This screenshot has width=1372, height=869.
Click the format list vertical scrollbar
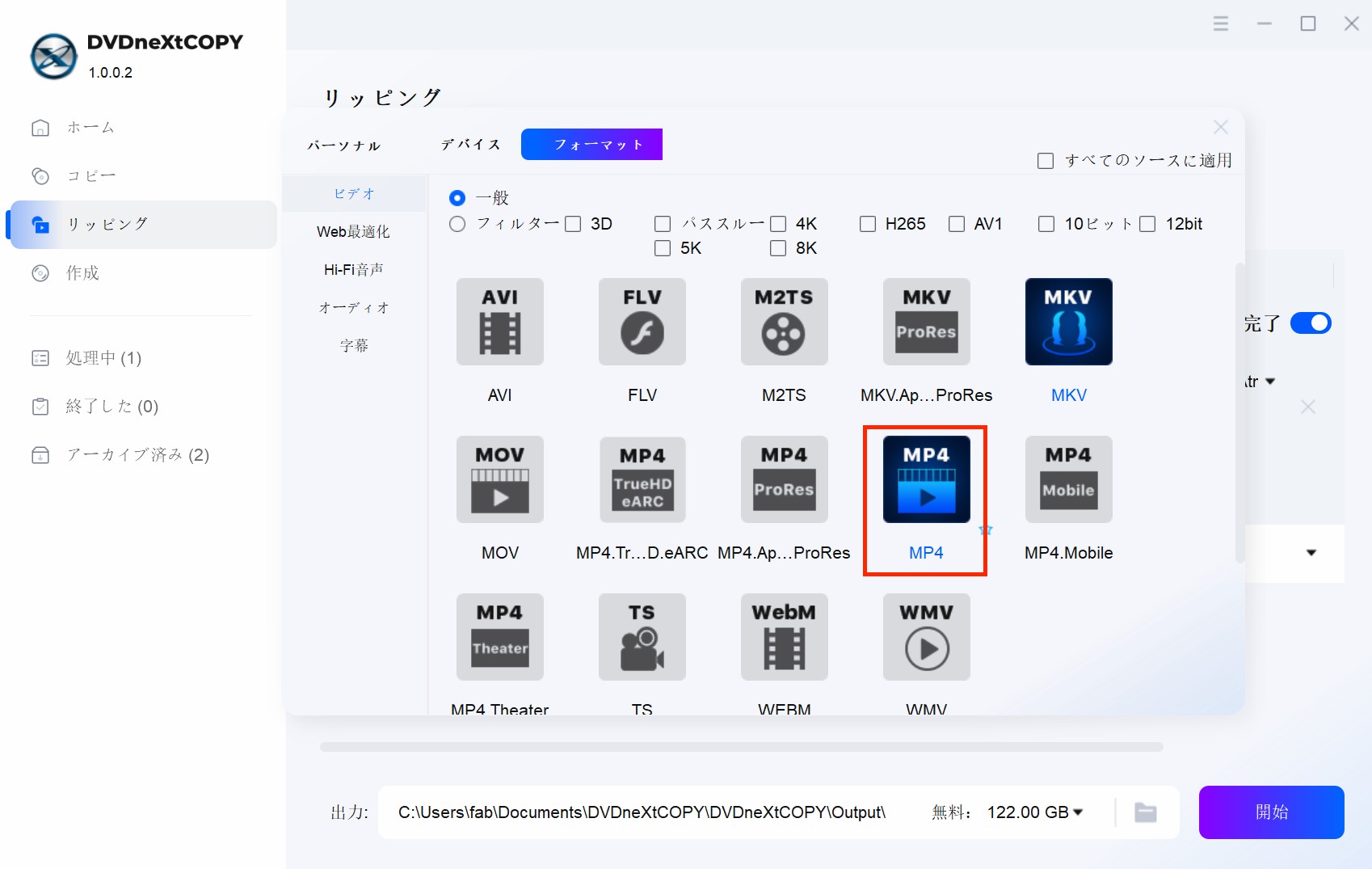1239,413
